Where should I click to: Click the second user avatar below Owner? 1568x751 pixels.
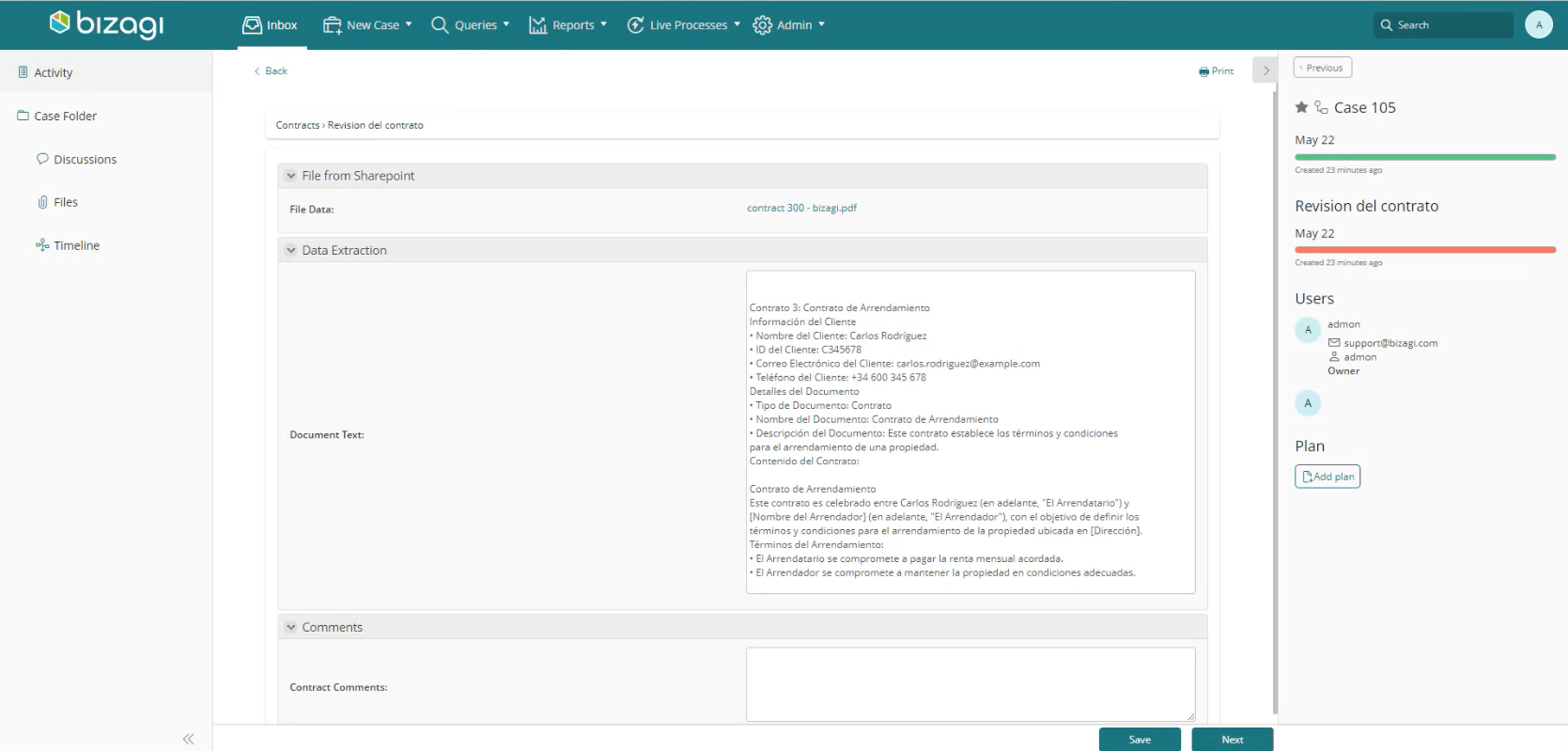(1308, 403)
